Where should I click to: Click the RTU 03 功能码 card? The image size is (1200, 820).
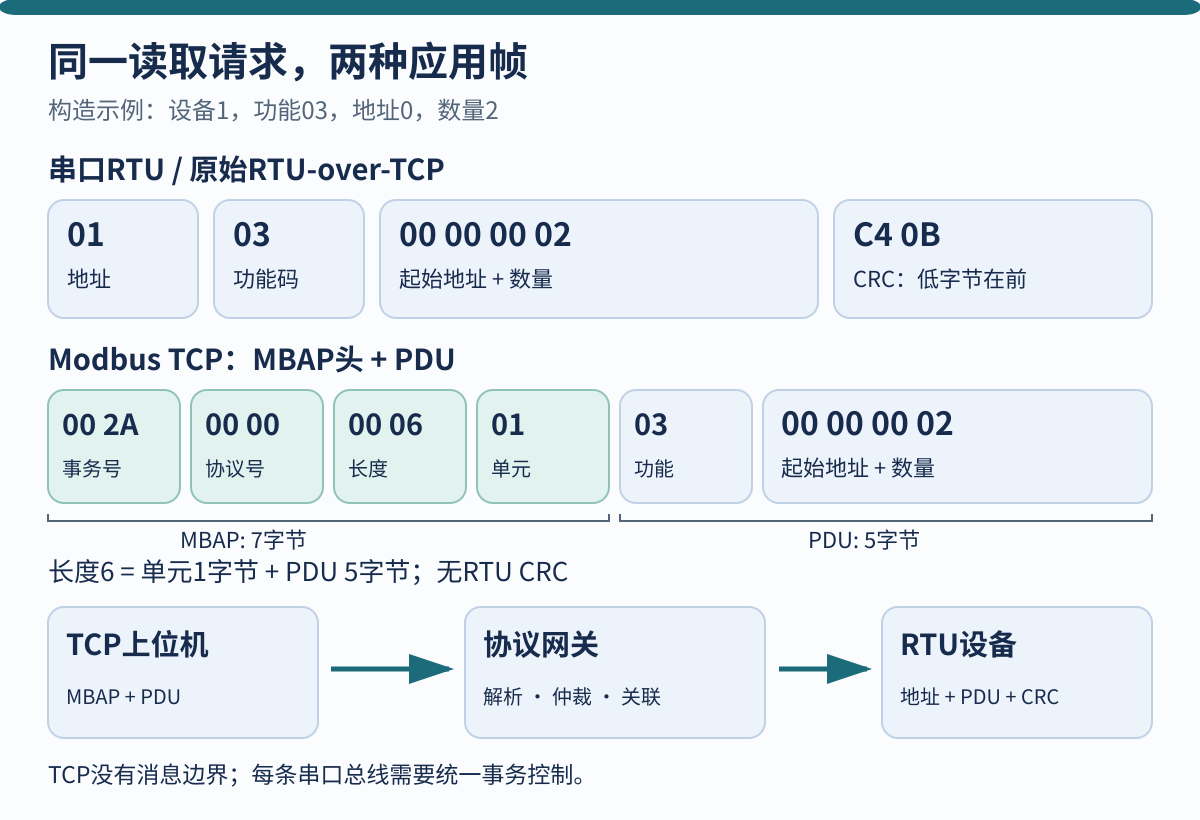tap(289, 259)
